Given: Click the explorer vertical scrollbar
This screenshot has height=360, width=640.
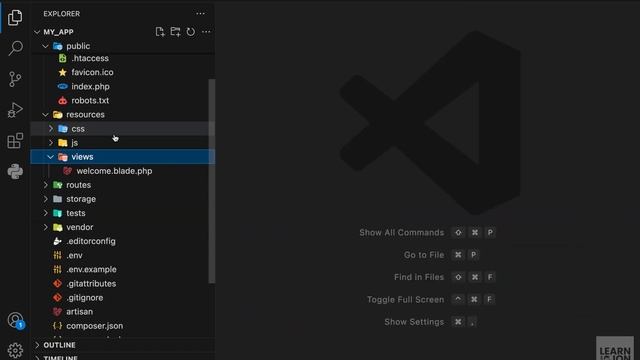Looking at the screenshot, I should point(212,181).
